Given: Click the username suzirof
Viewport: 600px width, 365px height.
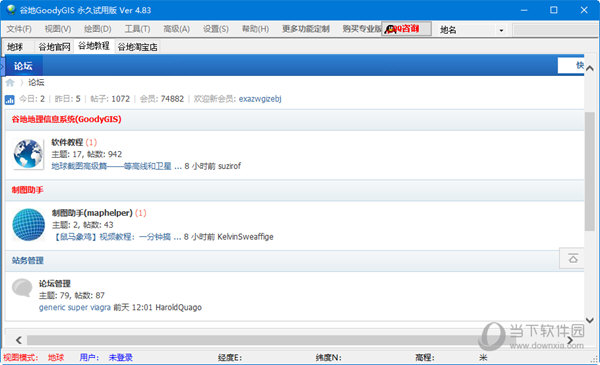Looking at the screenshot, I should click(230, 166).
